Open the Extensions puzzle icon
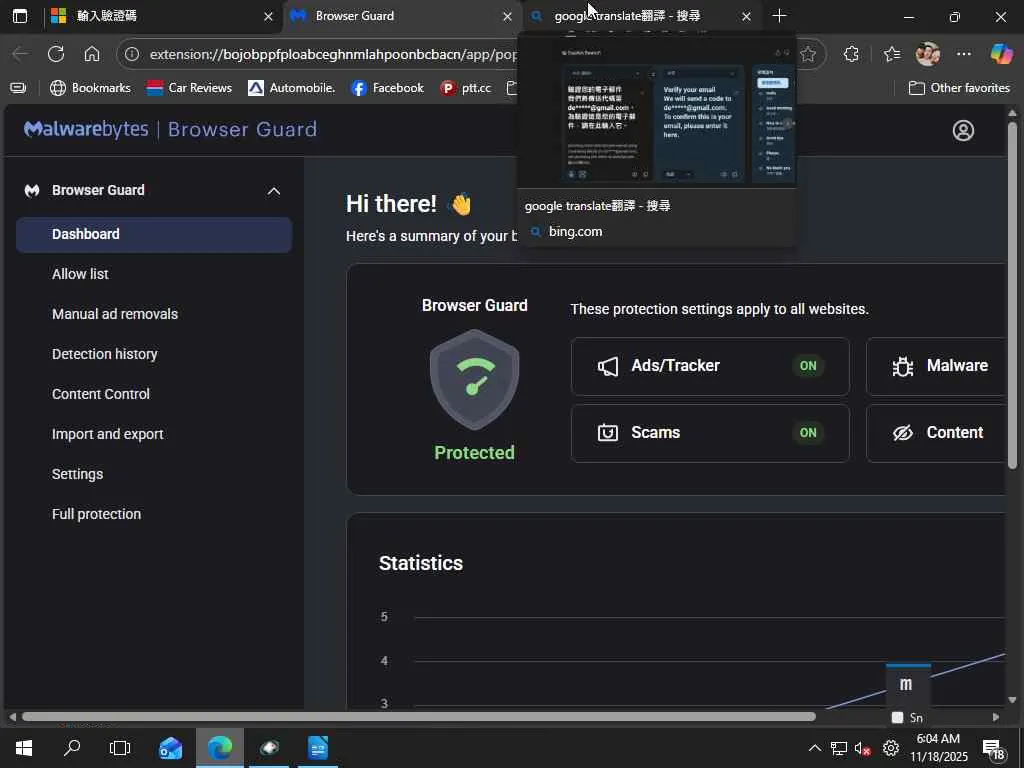The height and width of the screenshot is (768, 1024). pos(851,54)
